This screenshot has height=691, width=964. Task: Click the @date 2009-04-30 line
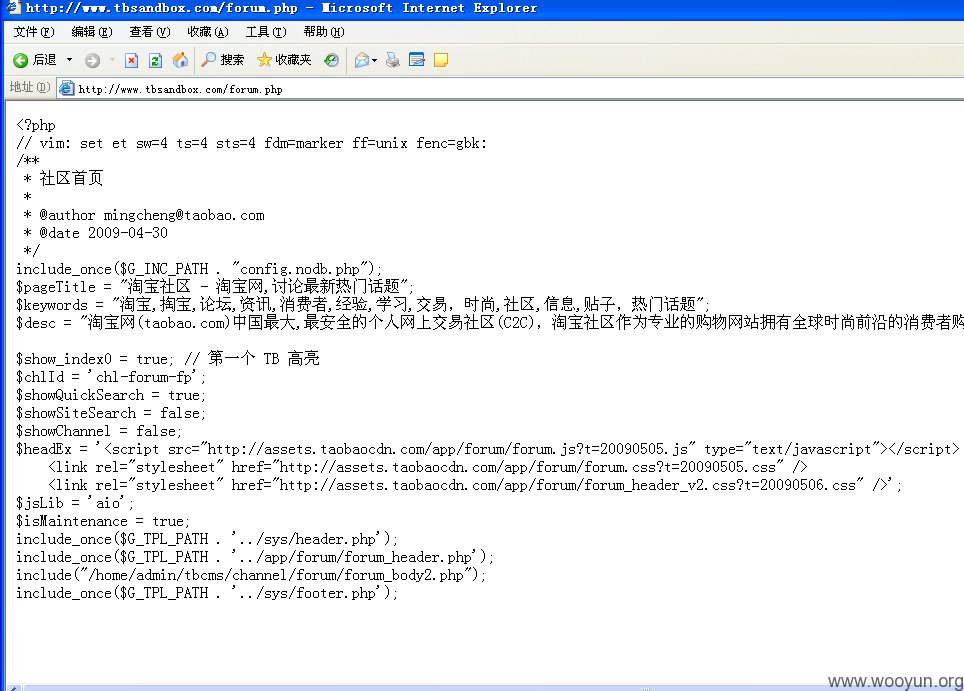(95, 233)
